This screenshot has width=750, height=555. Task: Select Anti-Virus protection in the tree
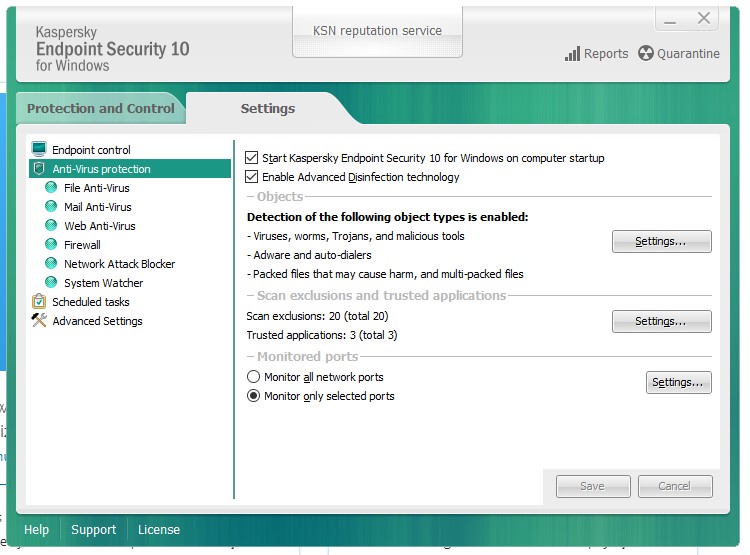(130, 168)
